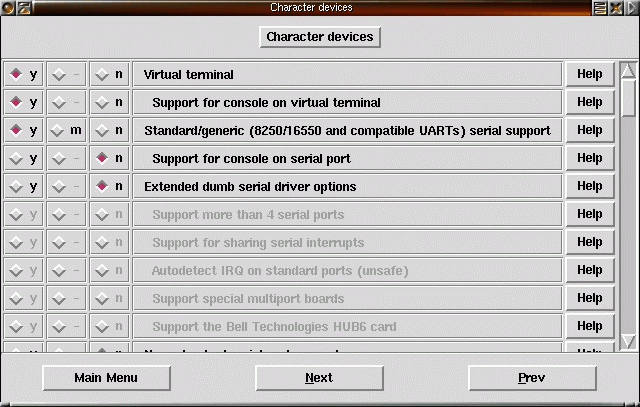Click the Character devices header button
Screen dimensions: 640x407
point(319,37)
